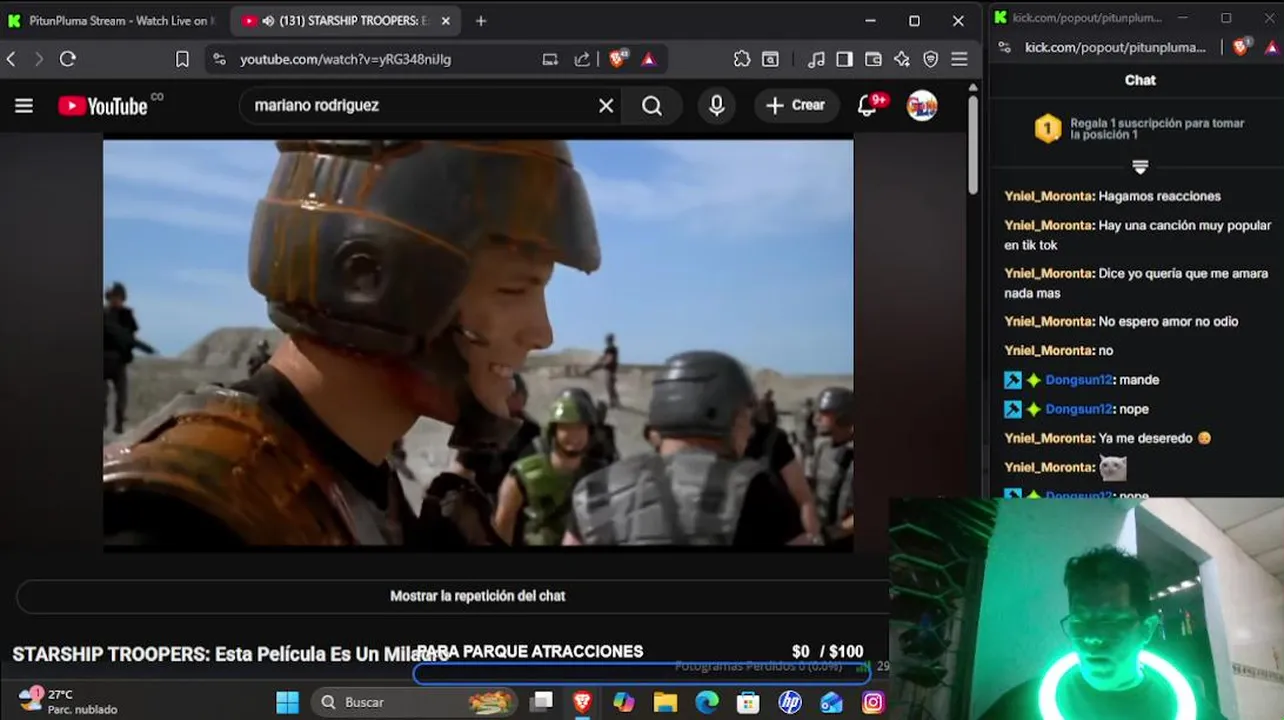Open Dongsun12's name on mande message

1079,380
